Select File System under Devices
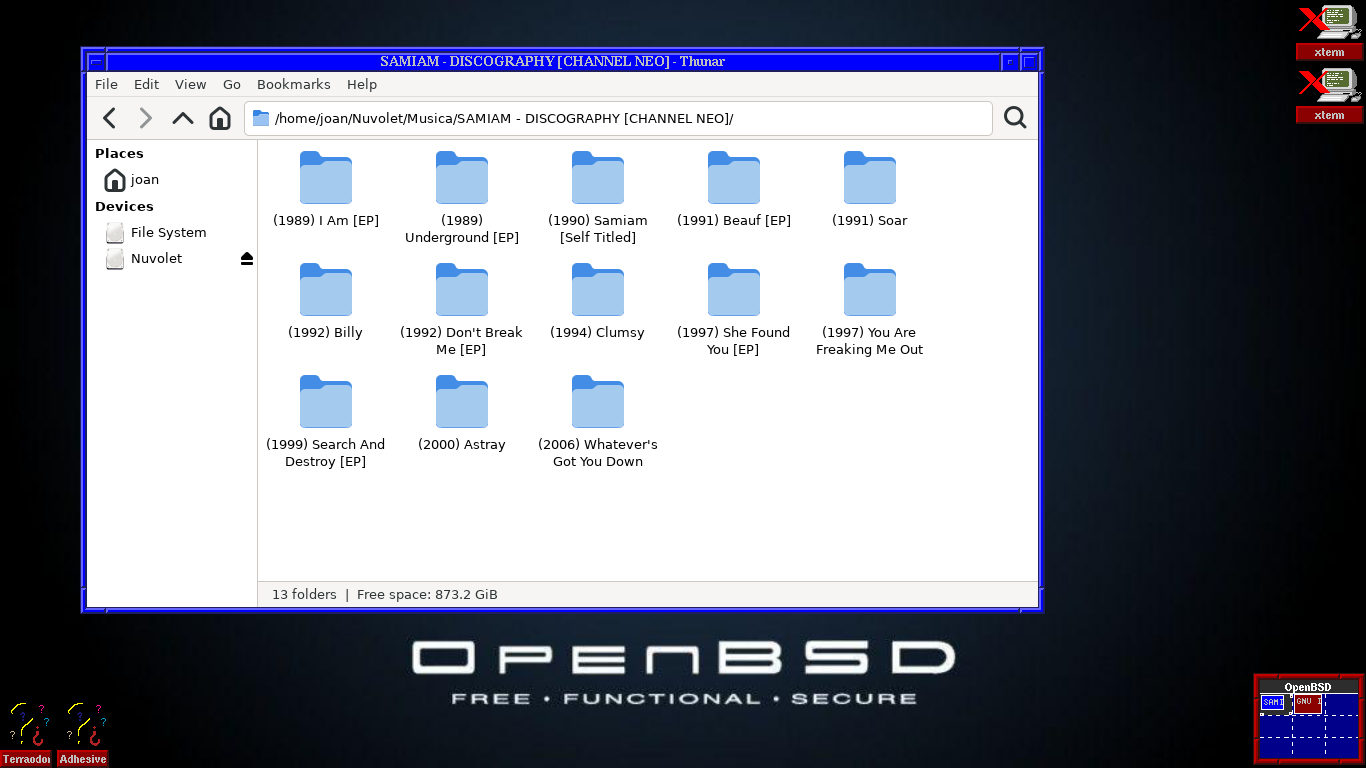This screenshot has height=768, width=1366. point(168,232)
